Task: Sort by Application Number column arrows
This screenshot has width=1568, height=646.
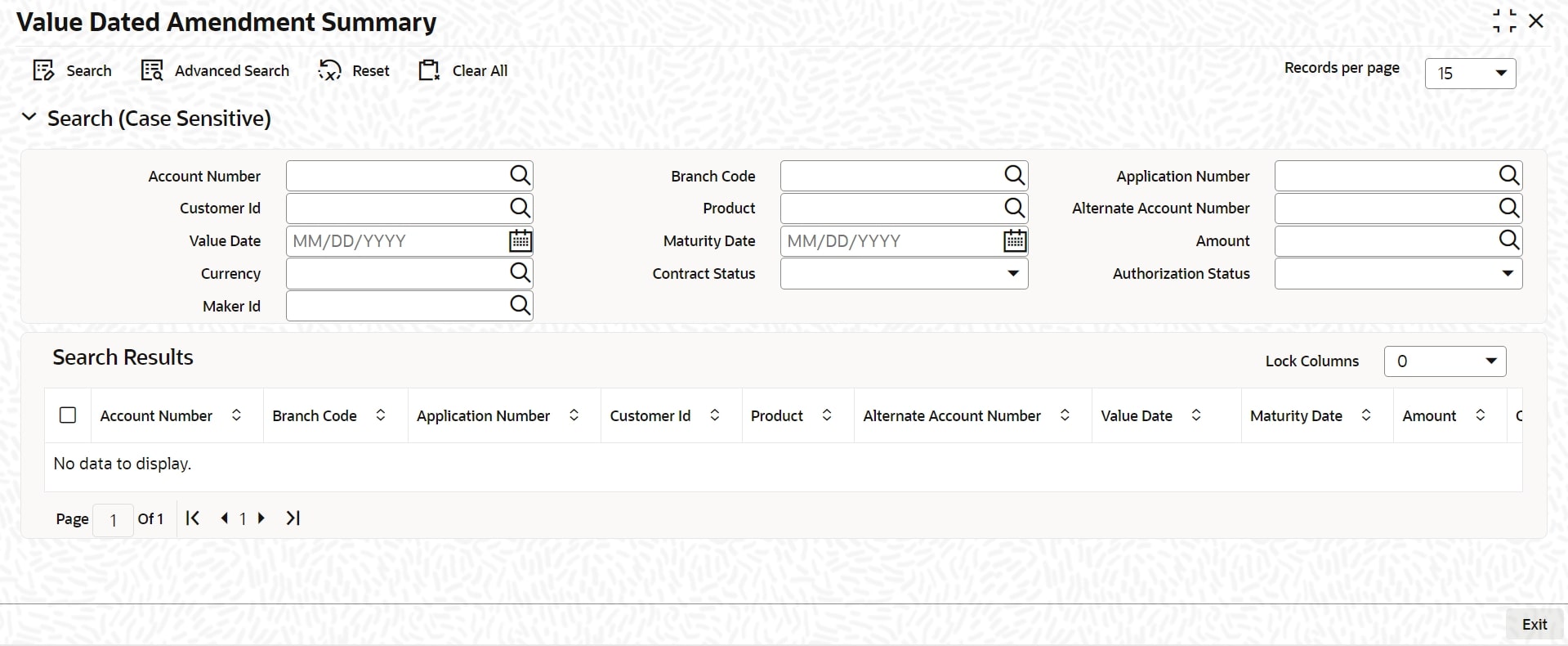Action: coord(574,415)
